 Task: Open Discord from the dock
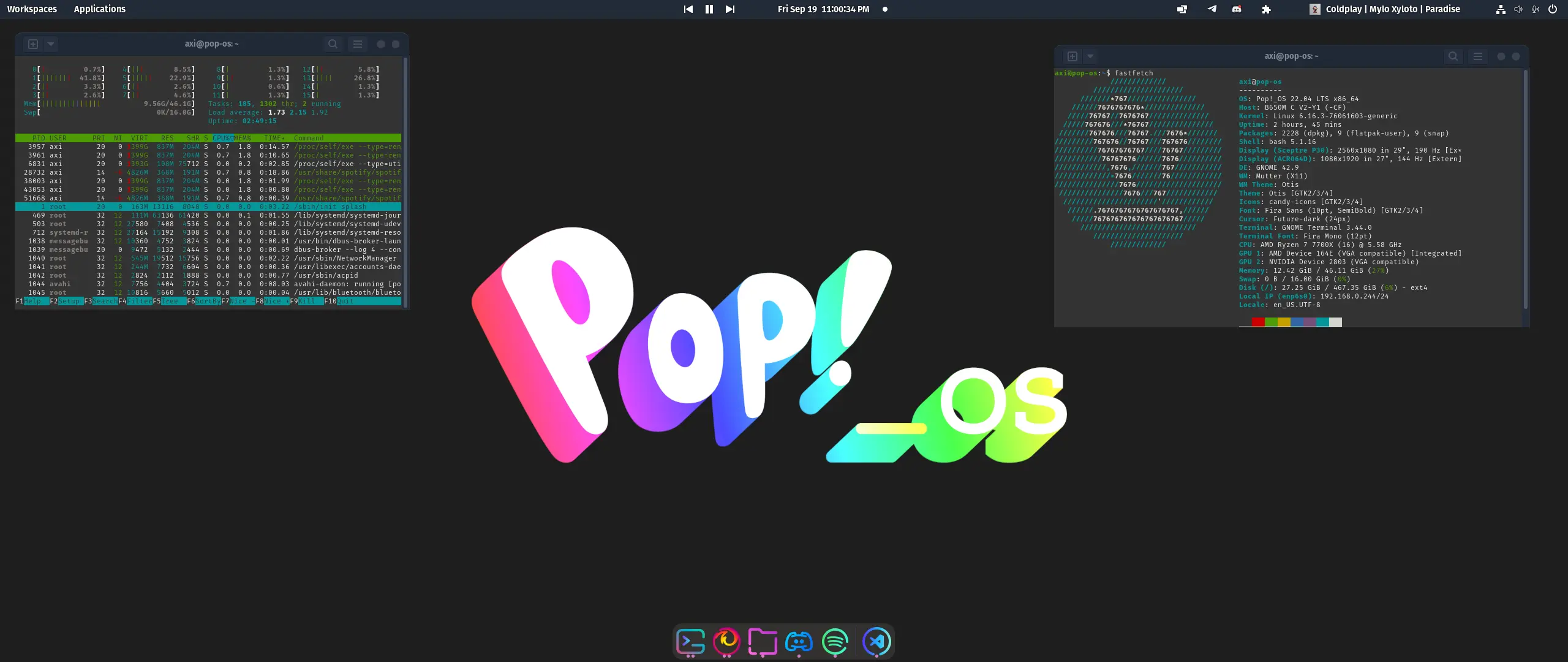[x=799, y=641]
